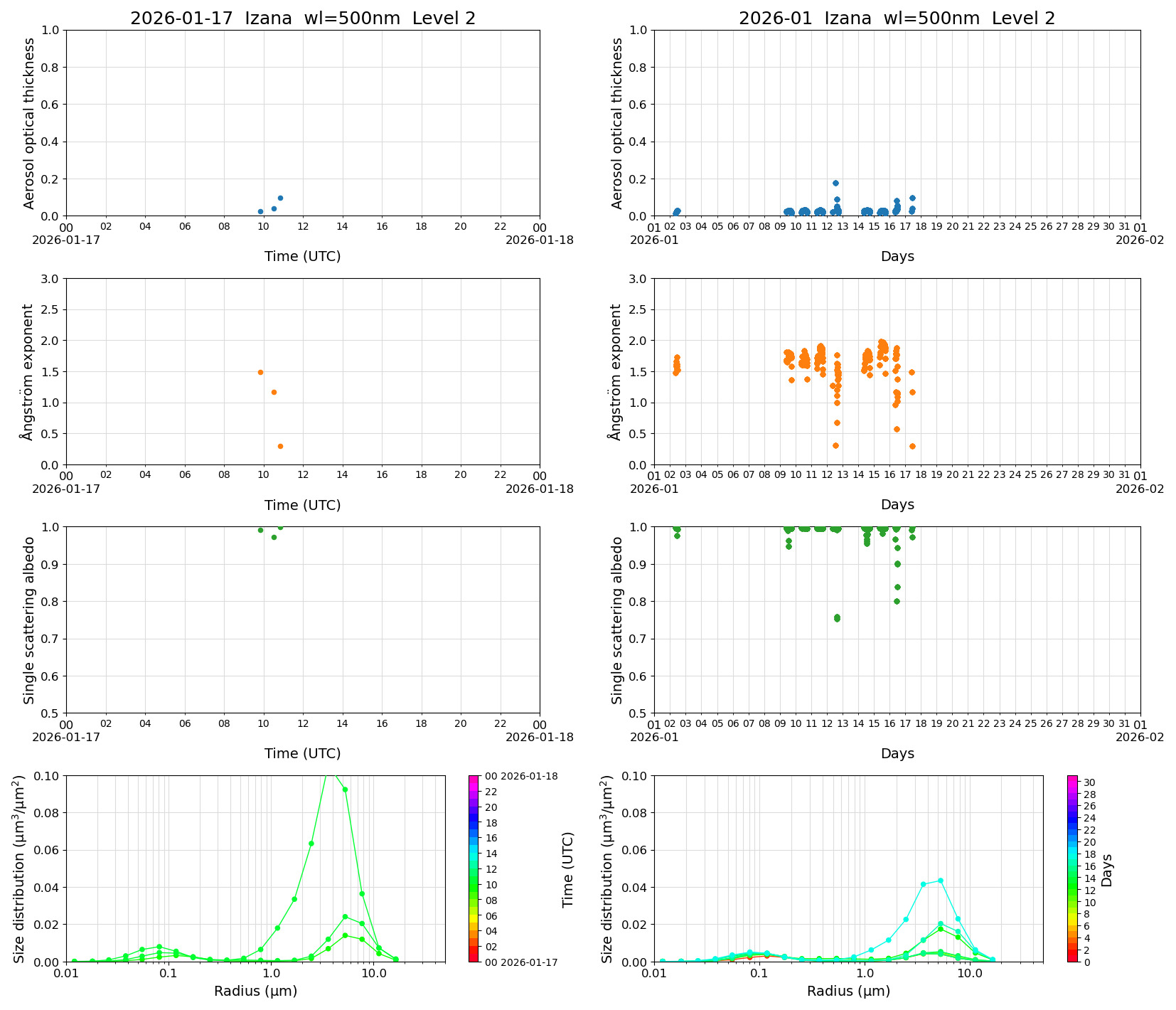Viewport: 1176px width, 1010px height.
Task: Click the Days colorbar beside monthly size distribution
Action: click(x=1073, y=868)
